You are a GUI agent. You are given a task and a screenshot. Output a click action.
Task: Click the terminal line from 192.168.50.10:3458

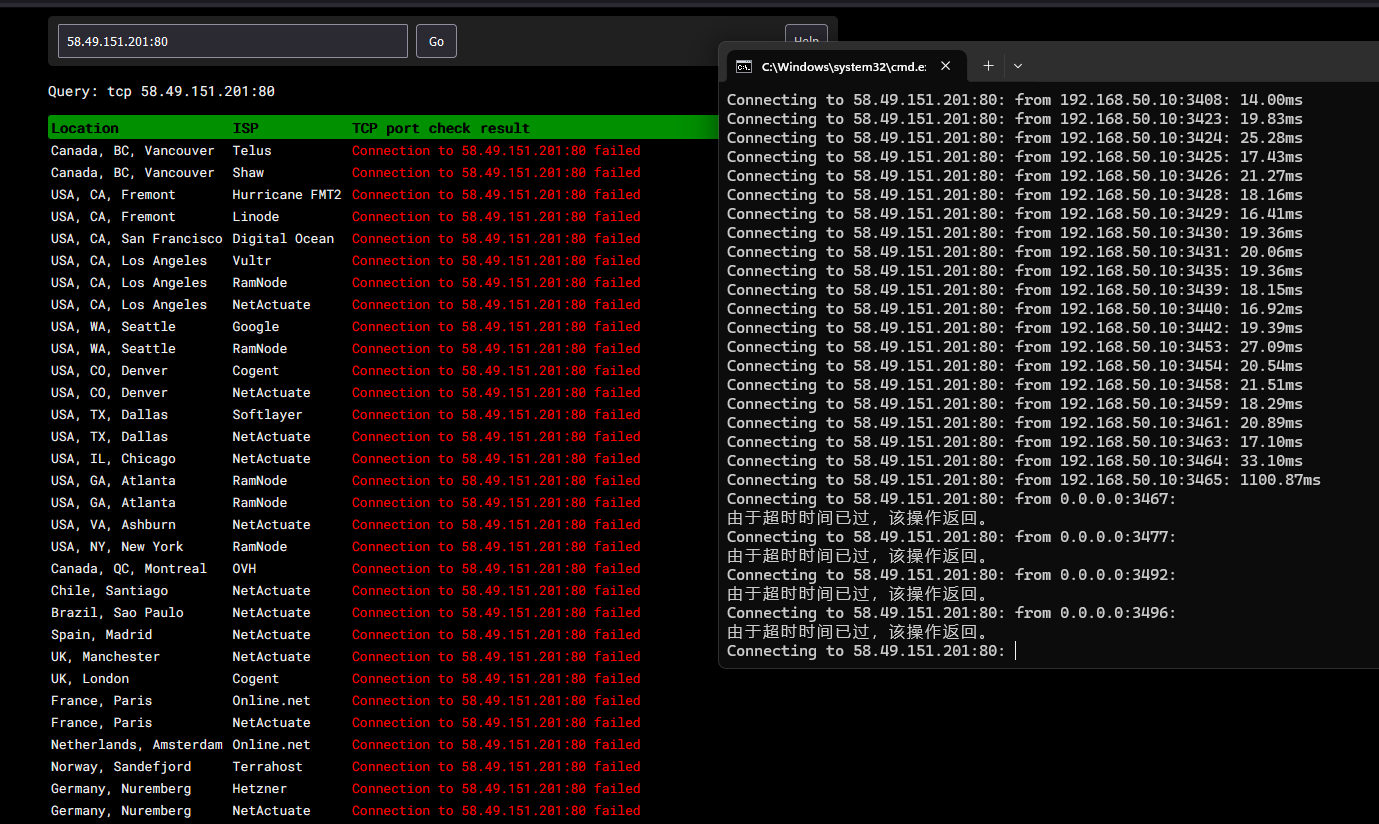[x=1015, y=385]
